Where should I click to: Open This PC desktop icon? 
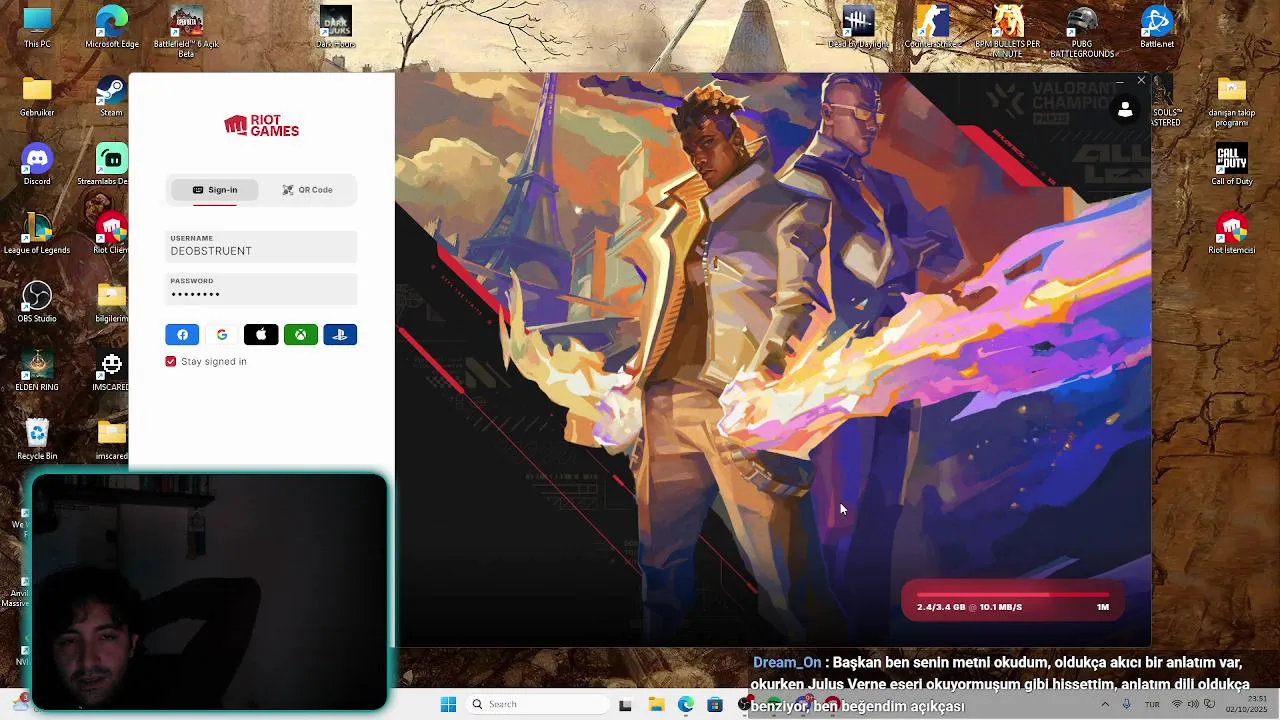click(37, 27)
